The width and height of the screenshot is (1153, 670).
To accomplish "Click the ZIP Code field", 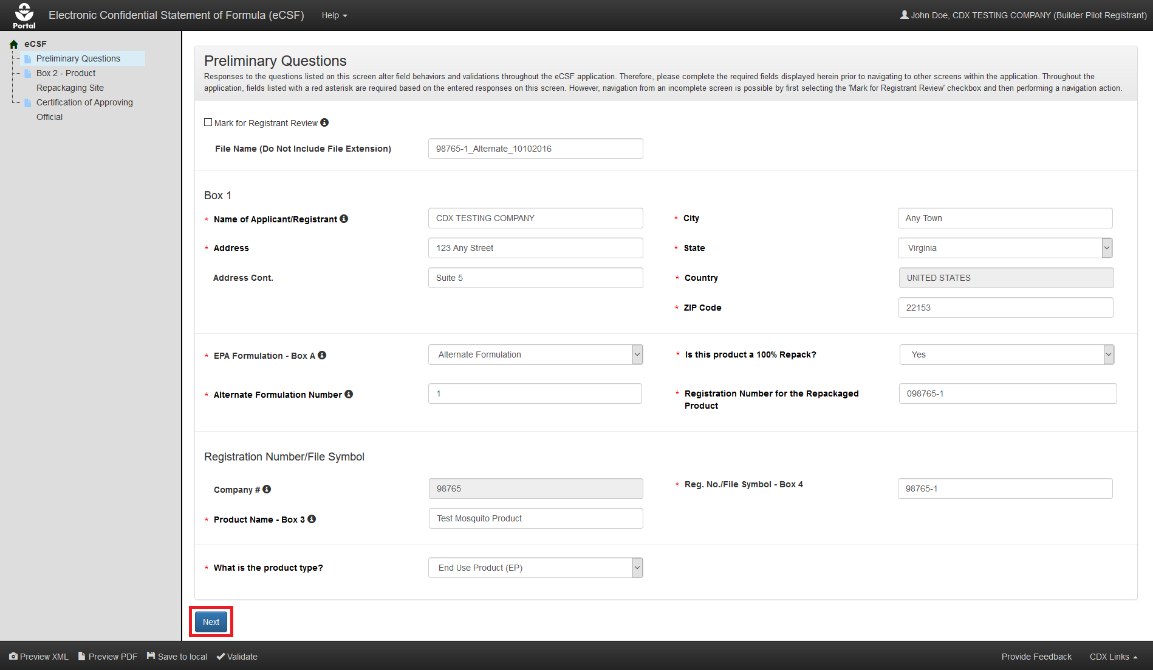I will point(1005,307).
